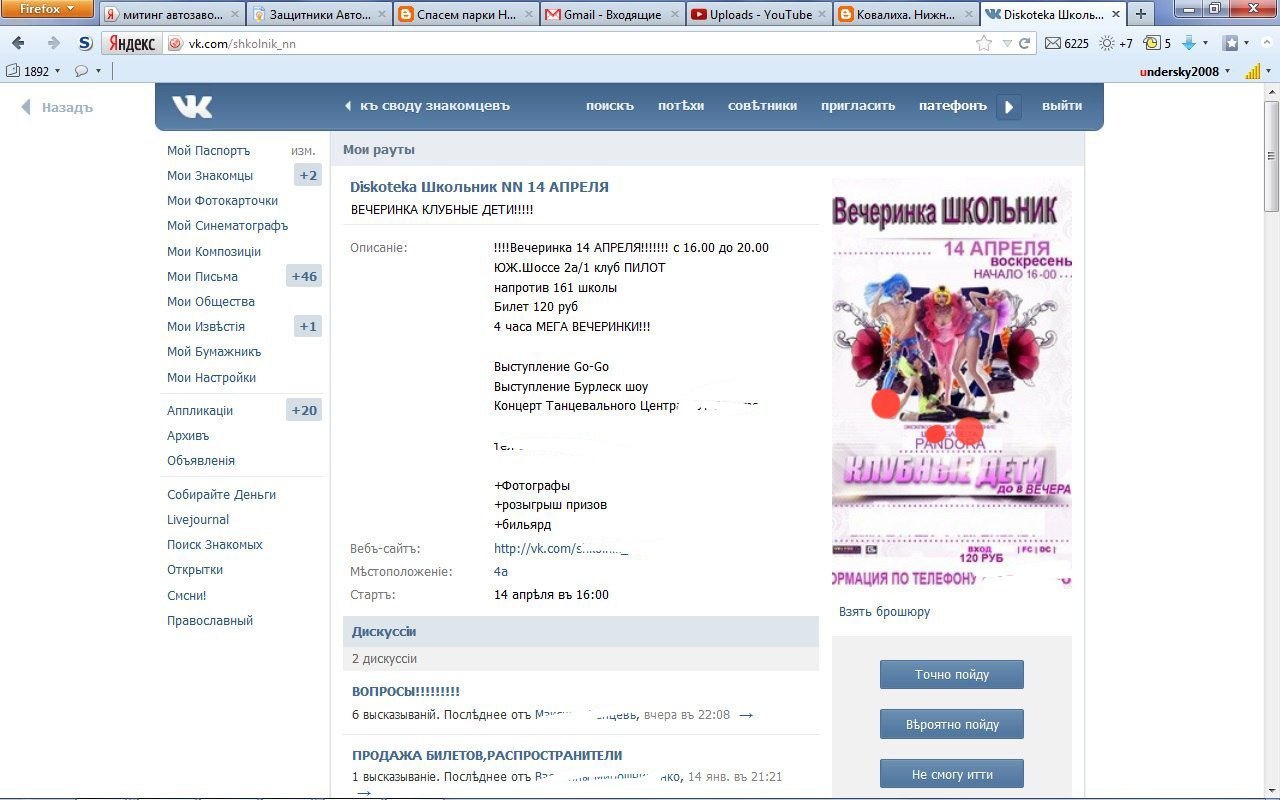This screenshot has width=1280, height=800.
Task: Open 'ВОПРОСЫ!!!!!!!!!!' discussion
Action: pos(406,692)
